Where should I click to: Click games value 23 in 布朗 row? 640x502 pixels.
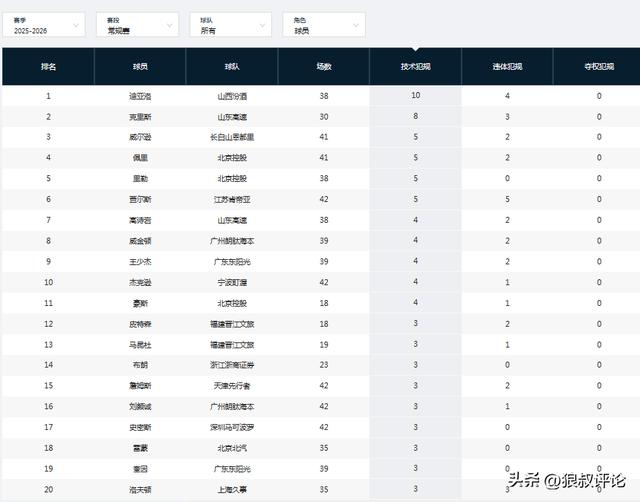(x=324, y=365)
